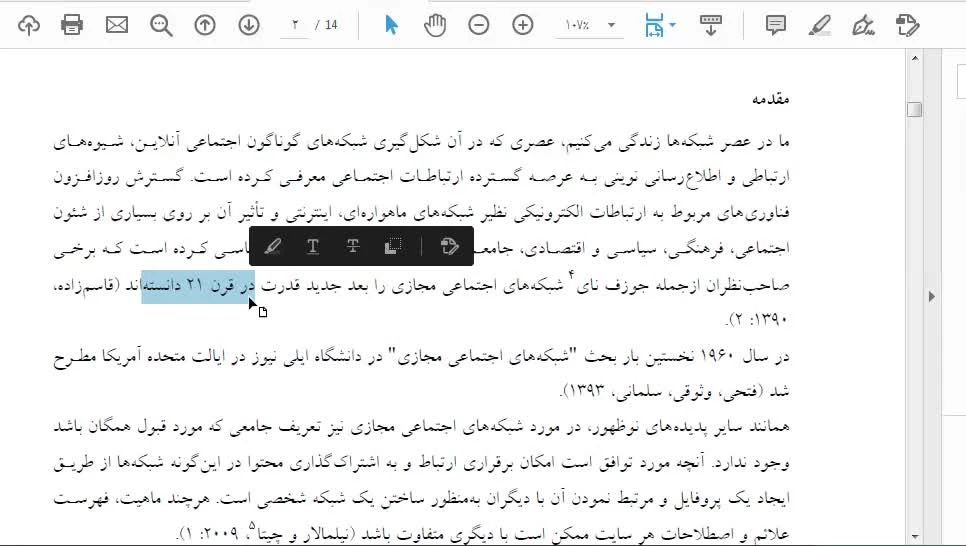Open the zoom percentage dropdown

coord(611,25)
